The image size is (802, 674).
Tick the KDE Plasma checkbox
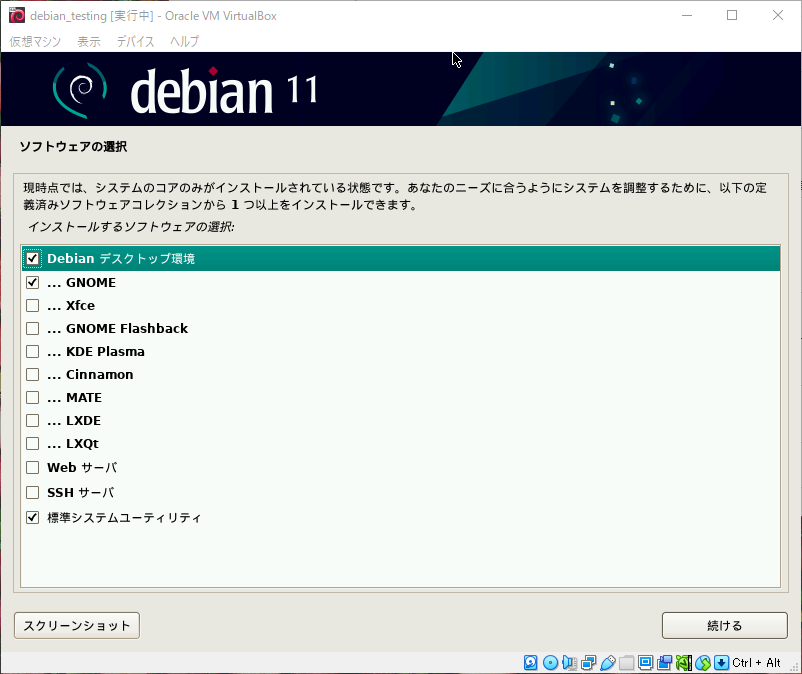(x=33, y=351)
